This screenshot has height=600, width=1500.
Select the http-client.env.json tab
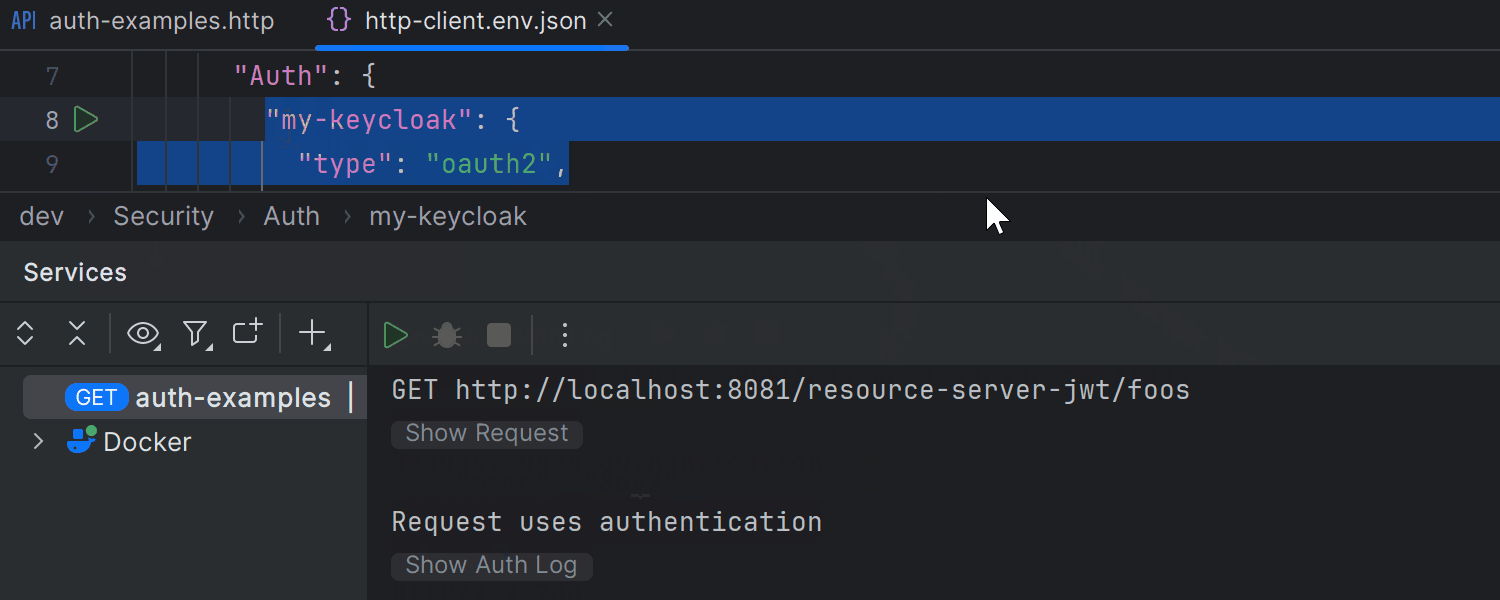tap(470, 20)
